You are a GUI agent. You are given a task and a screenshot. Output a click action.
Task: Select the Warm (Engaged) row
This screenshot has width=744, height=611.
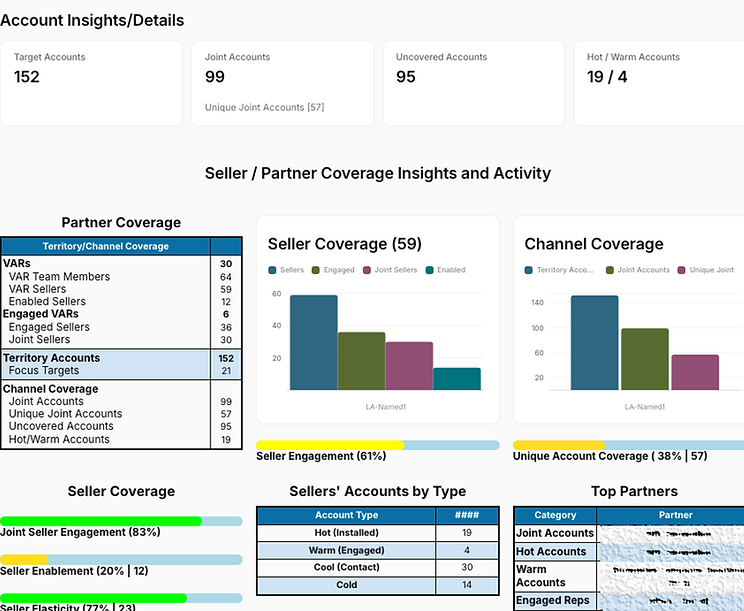[x=378, y=550]
